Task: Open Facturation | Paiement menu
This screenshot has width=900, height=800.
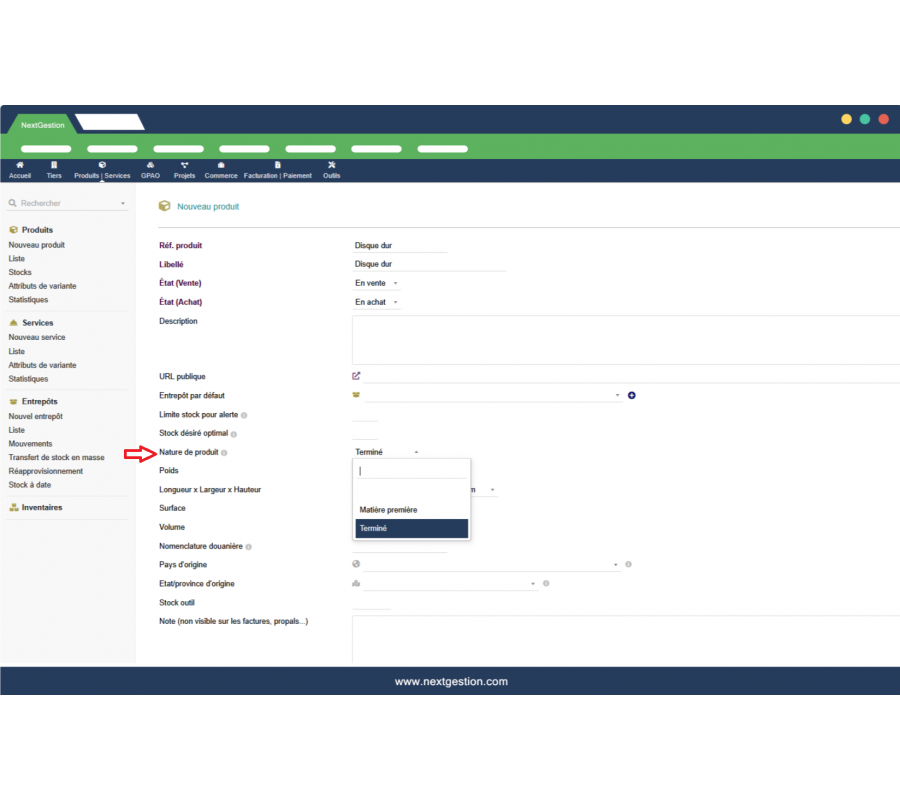Action: coord(277,170)
